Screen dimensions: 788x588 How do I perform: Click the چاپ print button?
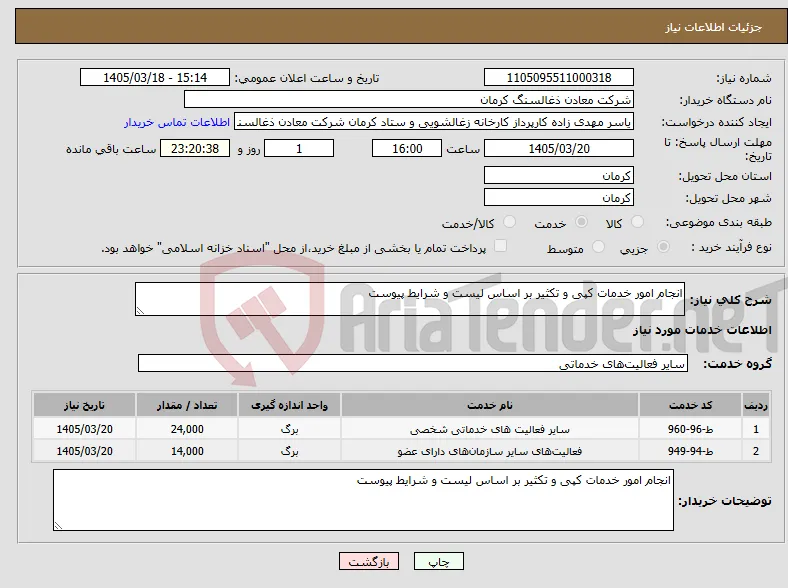(x=439, y=561)
